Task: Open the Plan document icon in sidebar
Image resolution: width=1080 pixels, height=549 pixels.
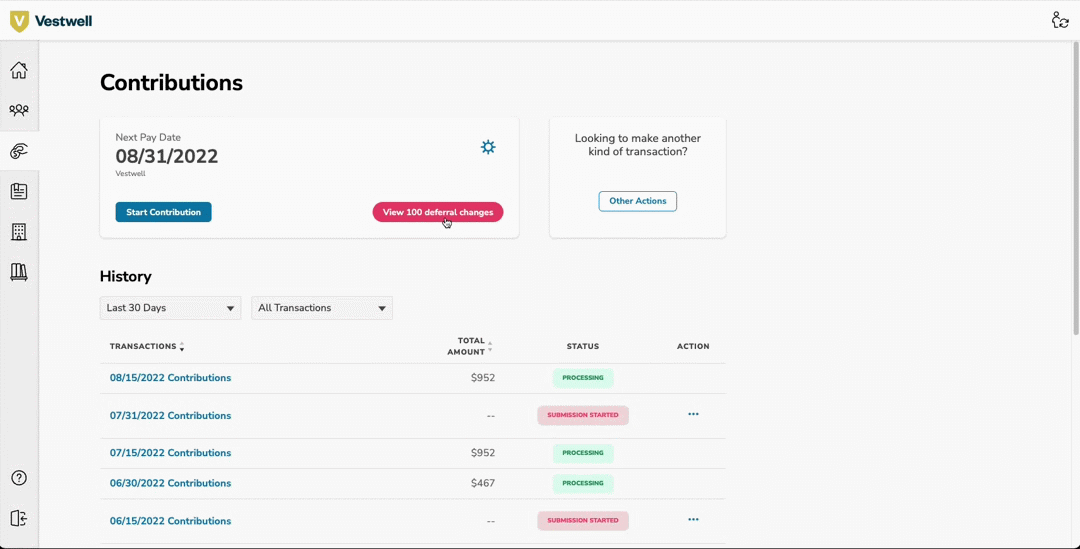Action: pos(19,191)
